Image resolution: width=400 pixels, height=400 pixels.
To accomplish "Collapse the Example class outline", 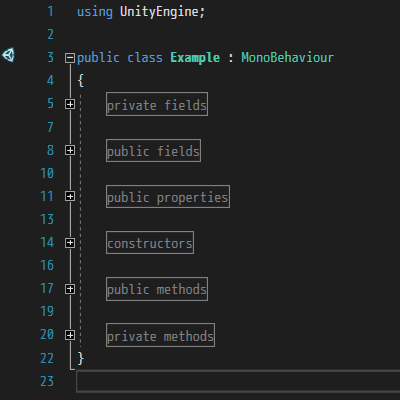I will click(x=70, y=58).
